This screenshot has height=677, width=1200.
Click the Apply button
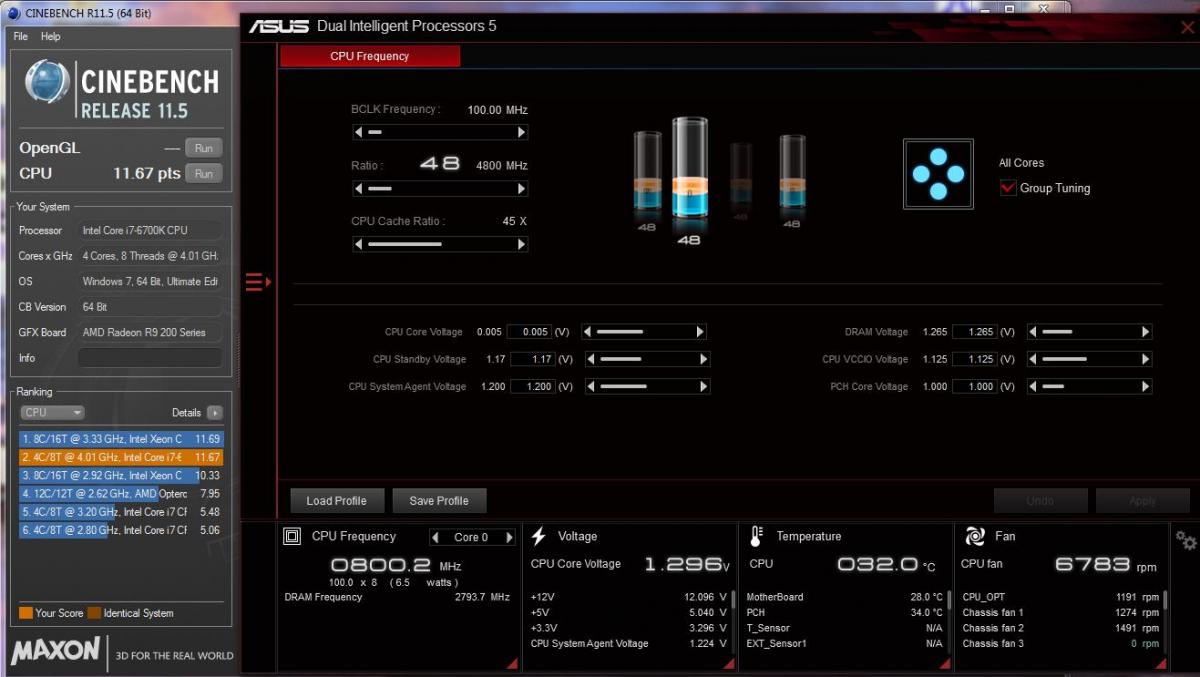pos(1142,500)
